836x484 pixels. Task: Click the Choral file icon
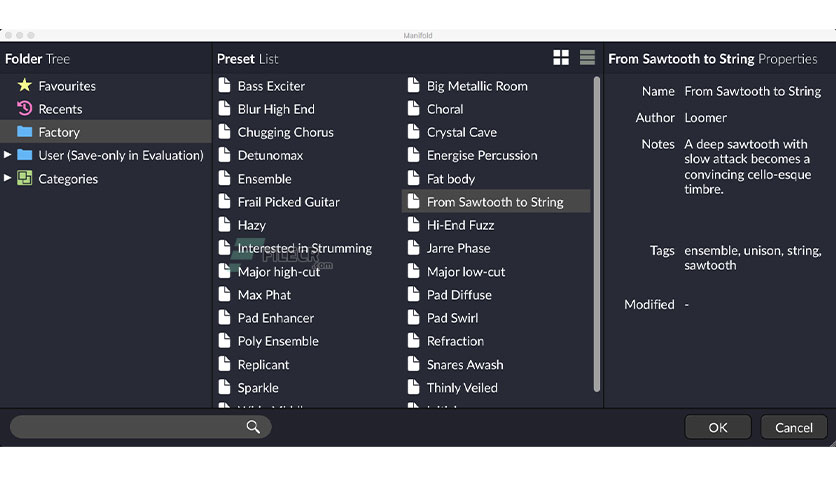pos(414,109)
